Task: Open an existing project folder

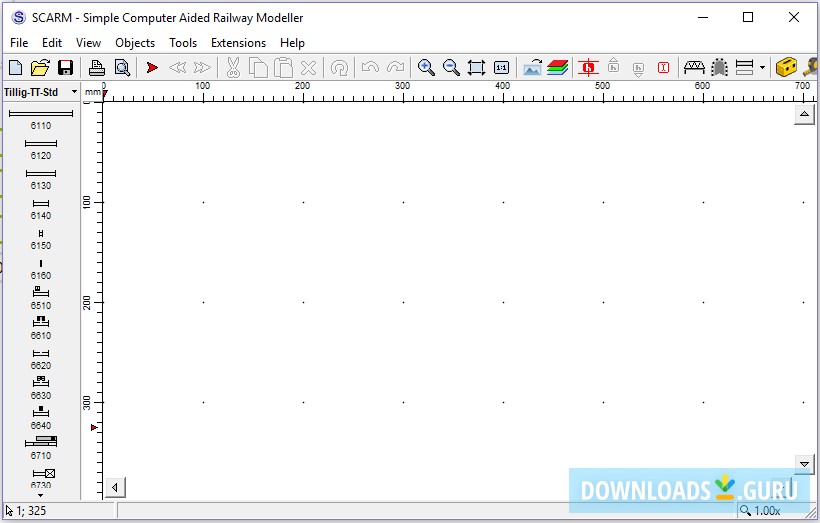Action: 40,67
